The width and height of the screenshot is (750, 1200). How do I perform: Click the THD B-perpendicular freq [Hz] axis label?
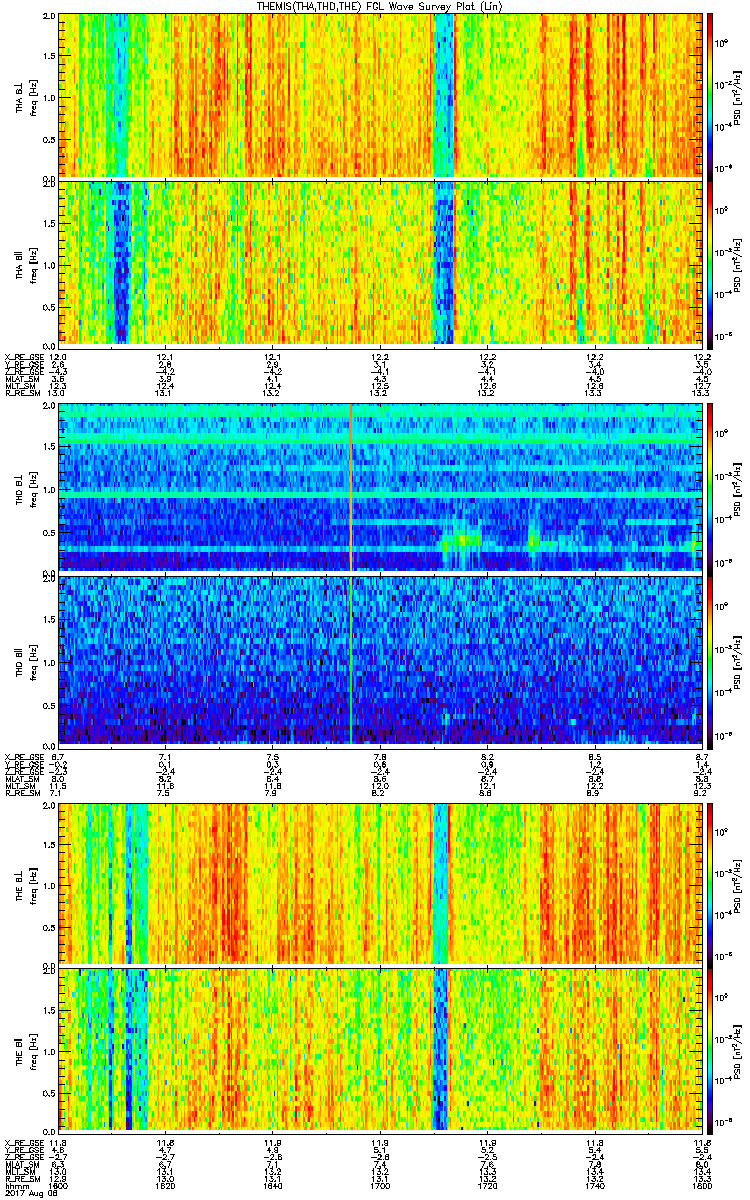pyautogui.click(x=32, y=488)
